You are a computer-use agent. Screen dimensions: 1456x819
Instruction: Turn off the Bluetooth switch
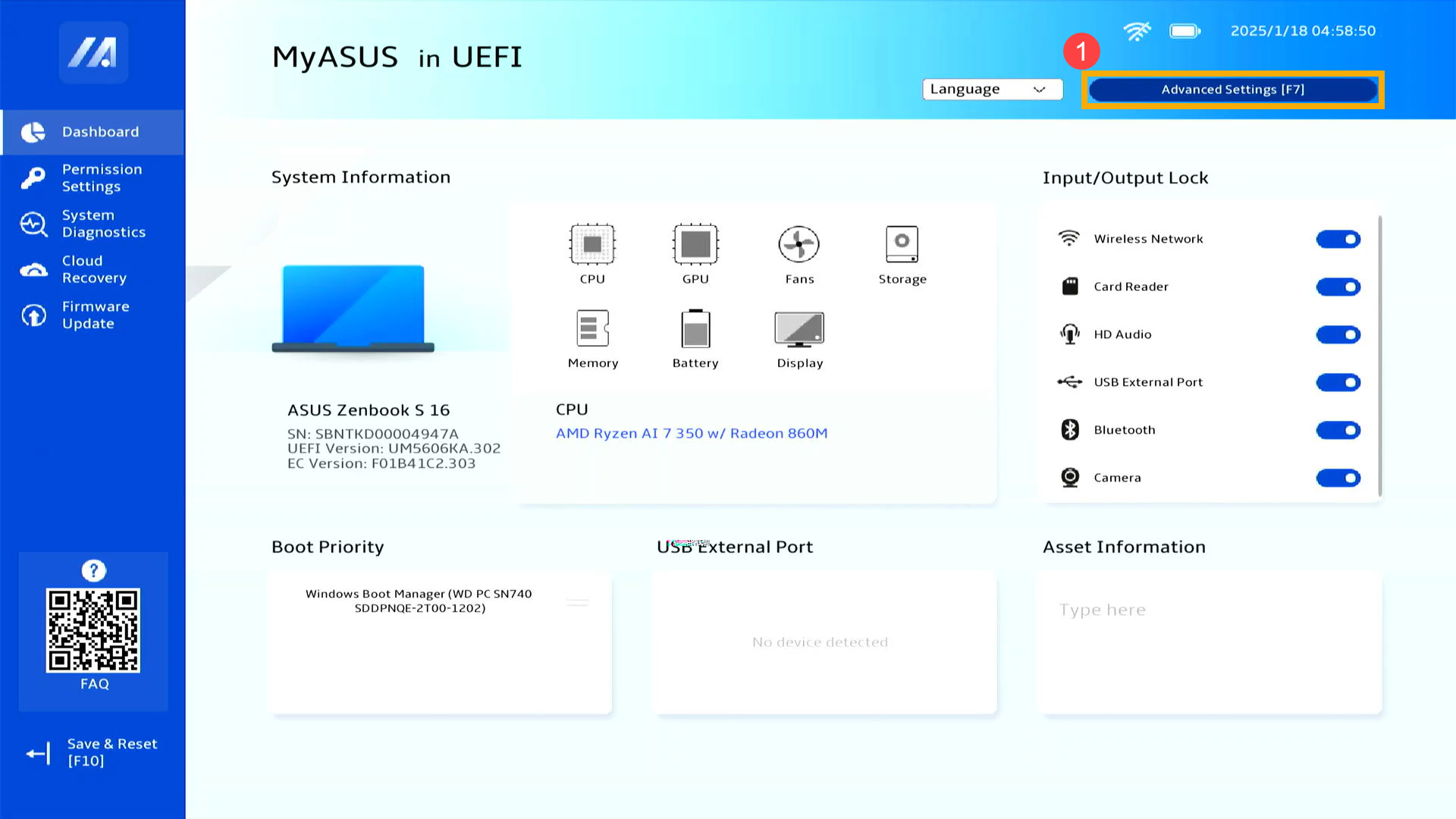[1338, 430]
